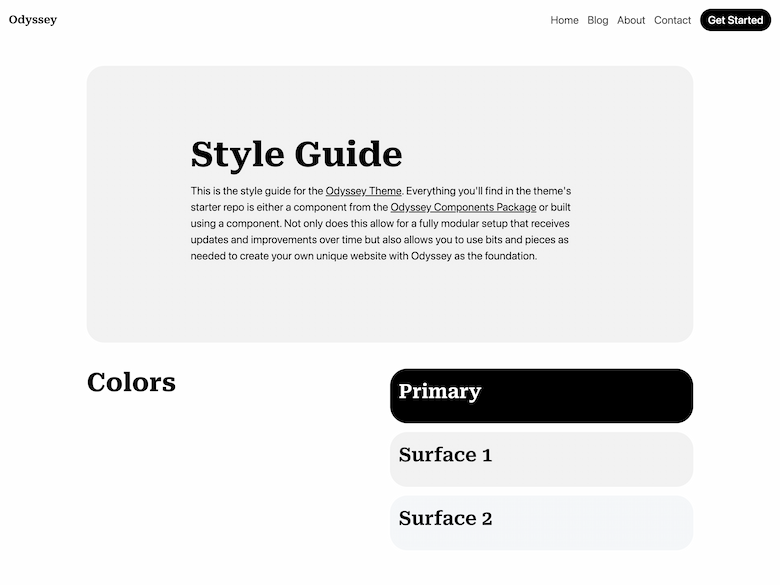Go to the Blog page
Viewport: 780px width, 585px height.
pos(598,20)
